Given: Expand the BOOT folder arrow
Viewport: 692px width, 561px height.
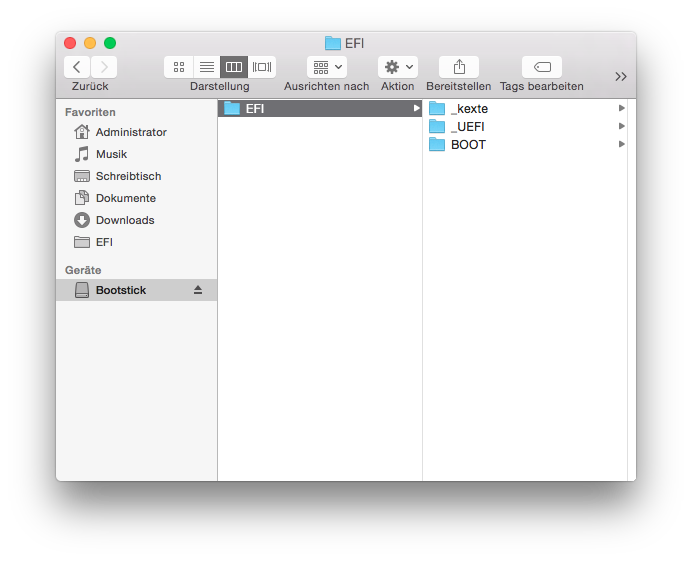Looking at the screenshot, I should pos(621,144).
